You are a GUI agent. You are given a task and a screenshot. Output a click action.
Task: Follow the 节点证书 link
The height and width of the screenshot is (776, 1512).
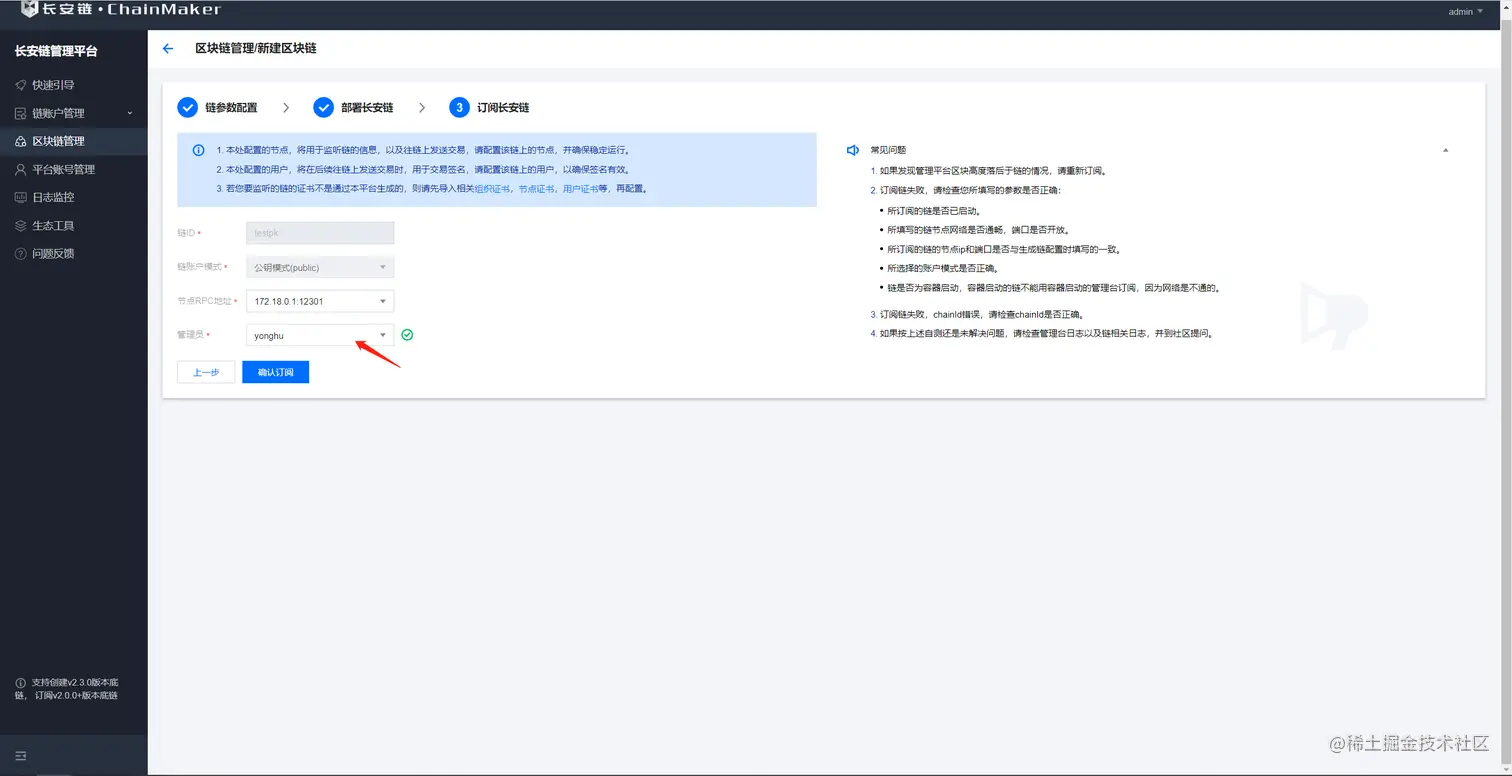pyautogui.click(x=536, y=188)
